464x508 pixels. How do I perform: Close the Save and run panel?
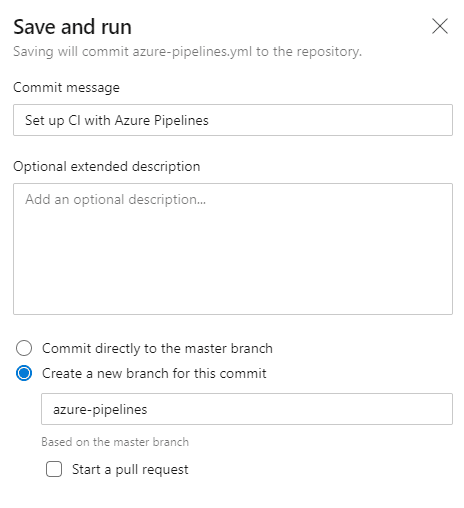click(440, 26)
